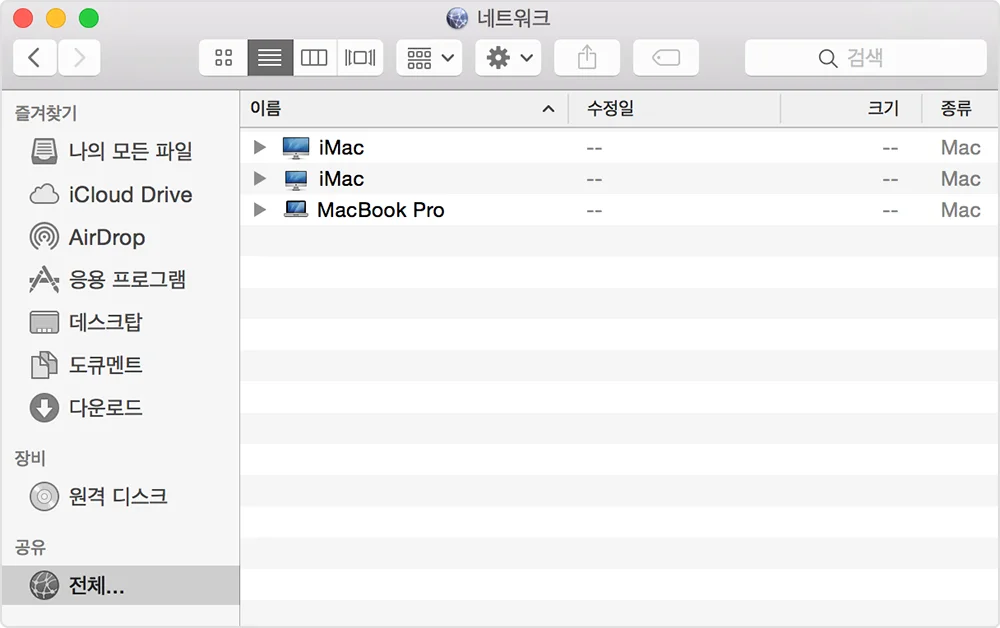Image resolution: width=1000 pixels, height=628 pixels.
Task: Switch to column view mode
Action: pyautogui.click(x=314, y=58)
